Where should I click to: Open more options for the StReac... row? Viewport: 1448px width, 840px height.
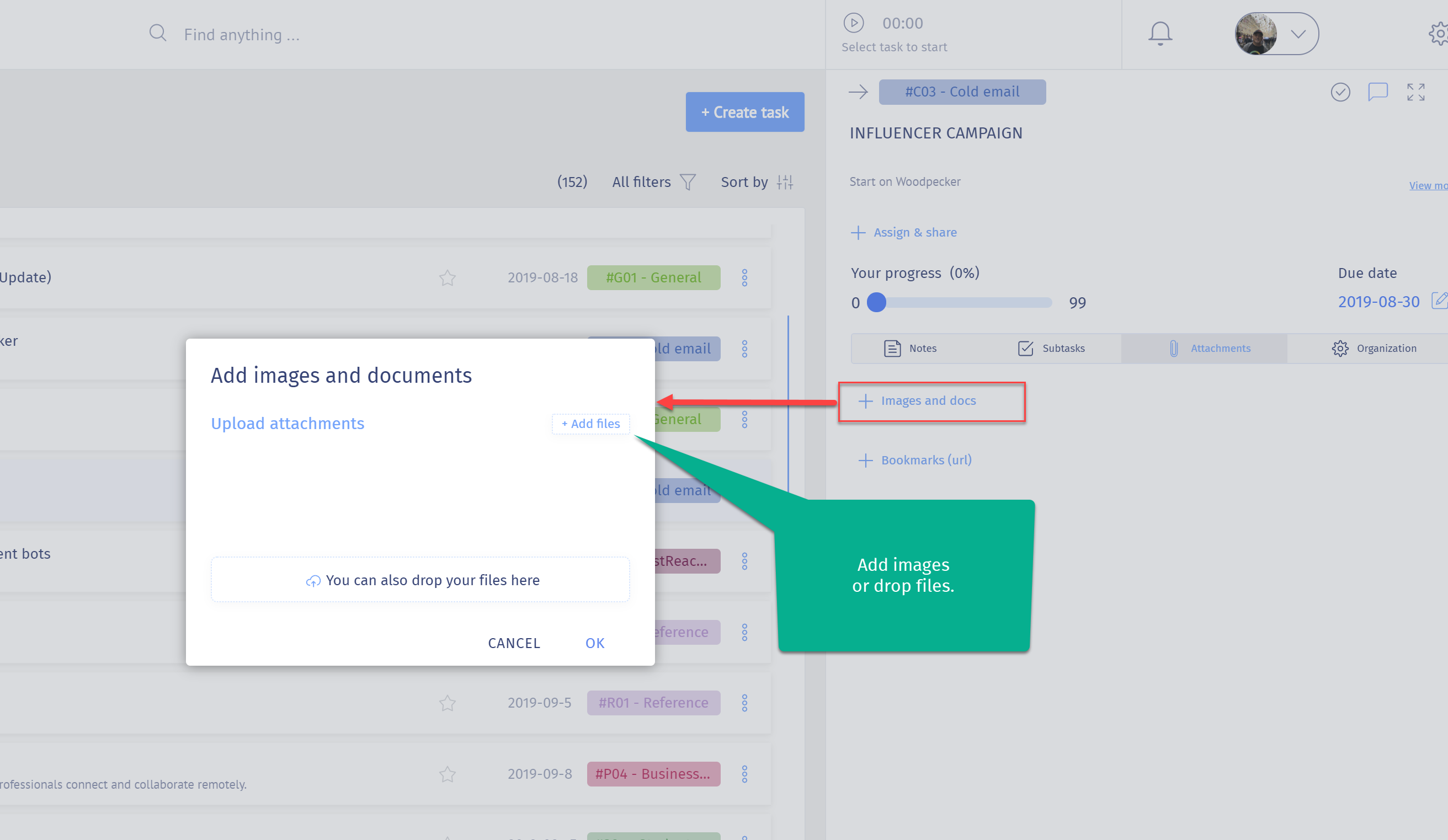(744, 561)
